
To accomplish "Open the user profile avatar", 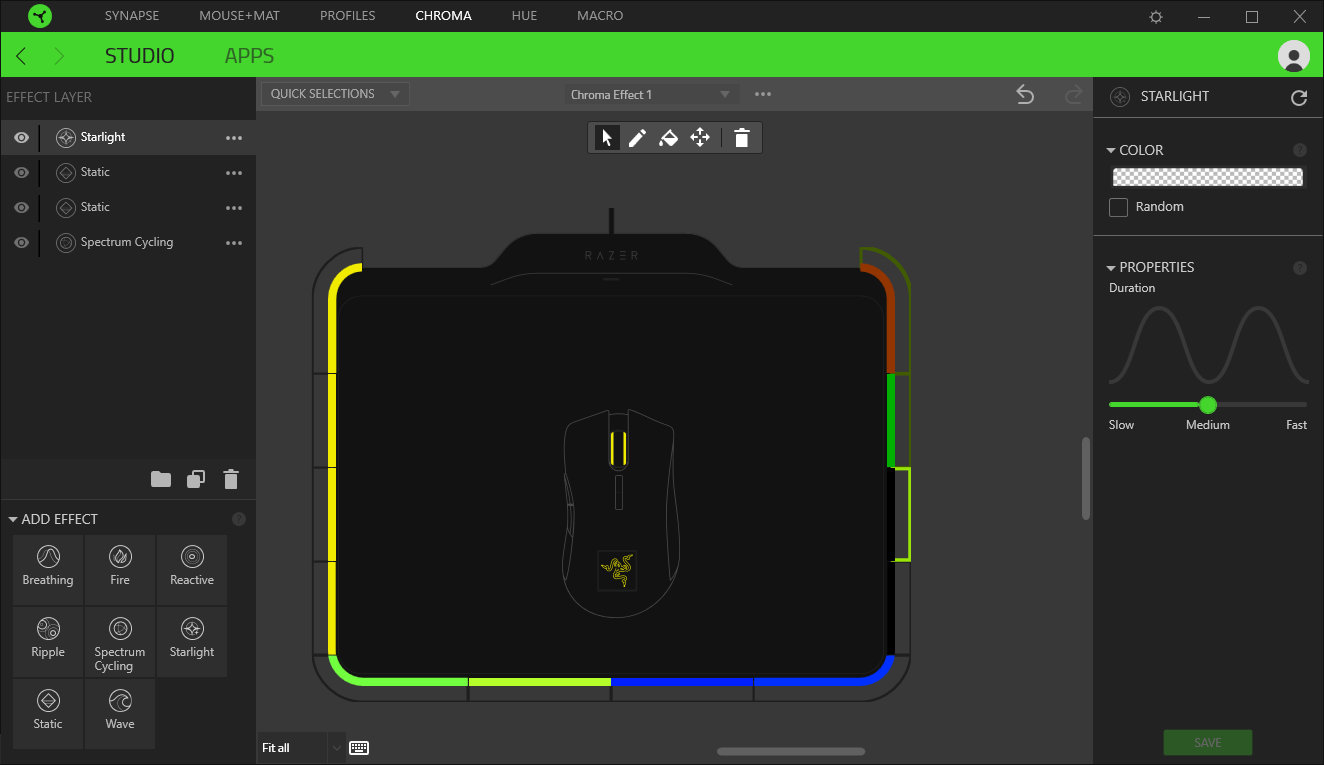I will pos(1294,56).
